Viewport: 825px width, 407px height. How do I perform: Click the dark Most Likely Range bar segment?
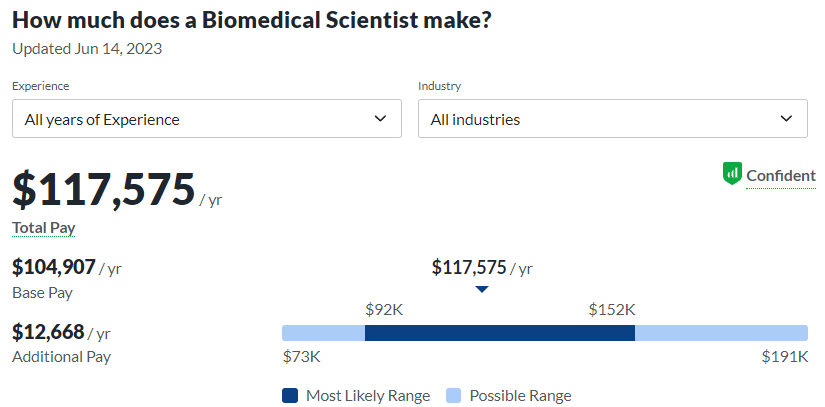[500, 333]
